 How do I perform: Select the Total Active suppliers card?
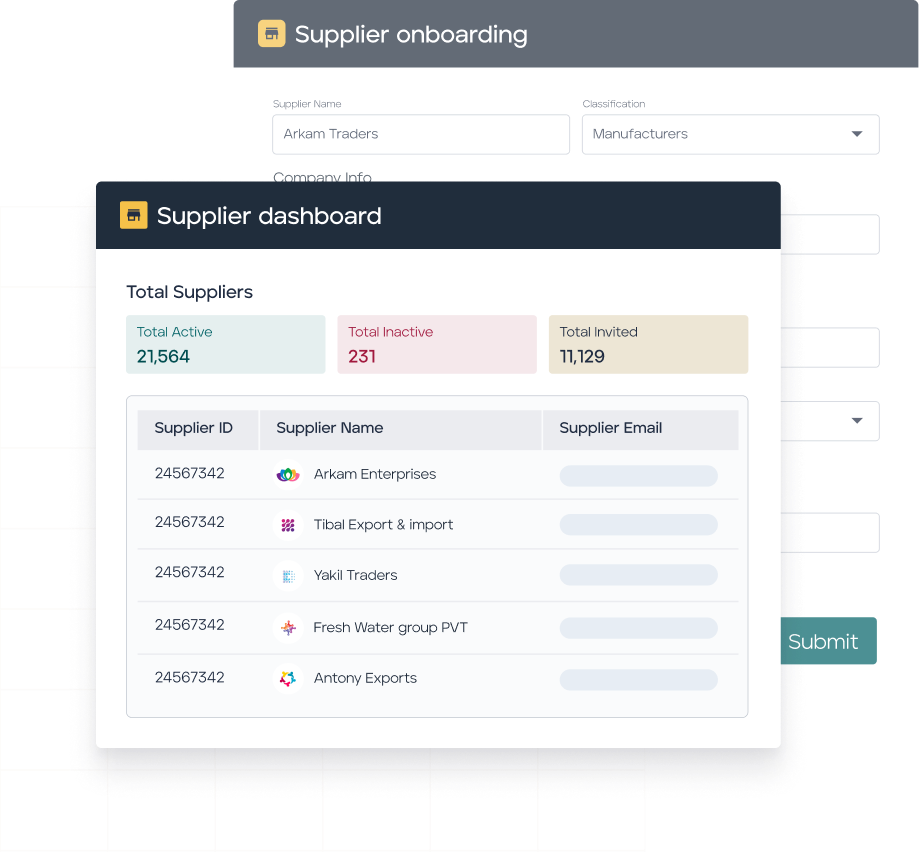(225, 345)
